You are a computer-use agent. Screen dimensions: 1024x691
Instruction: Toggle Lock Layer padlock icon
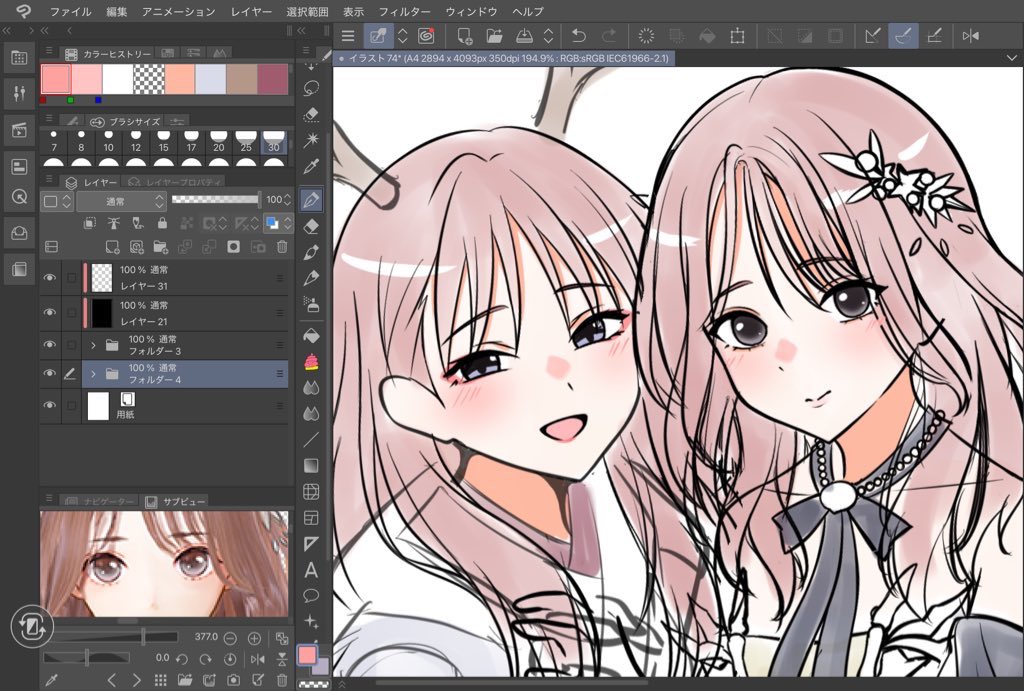coord(162,223)
